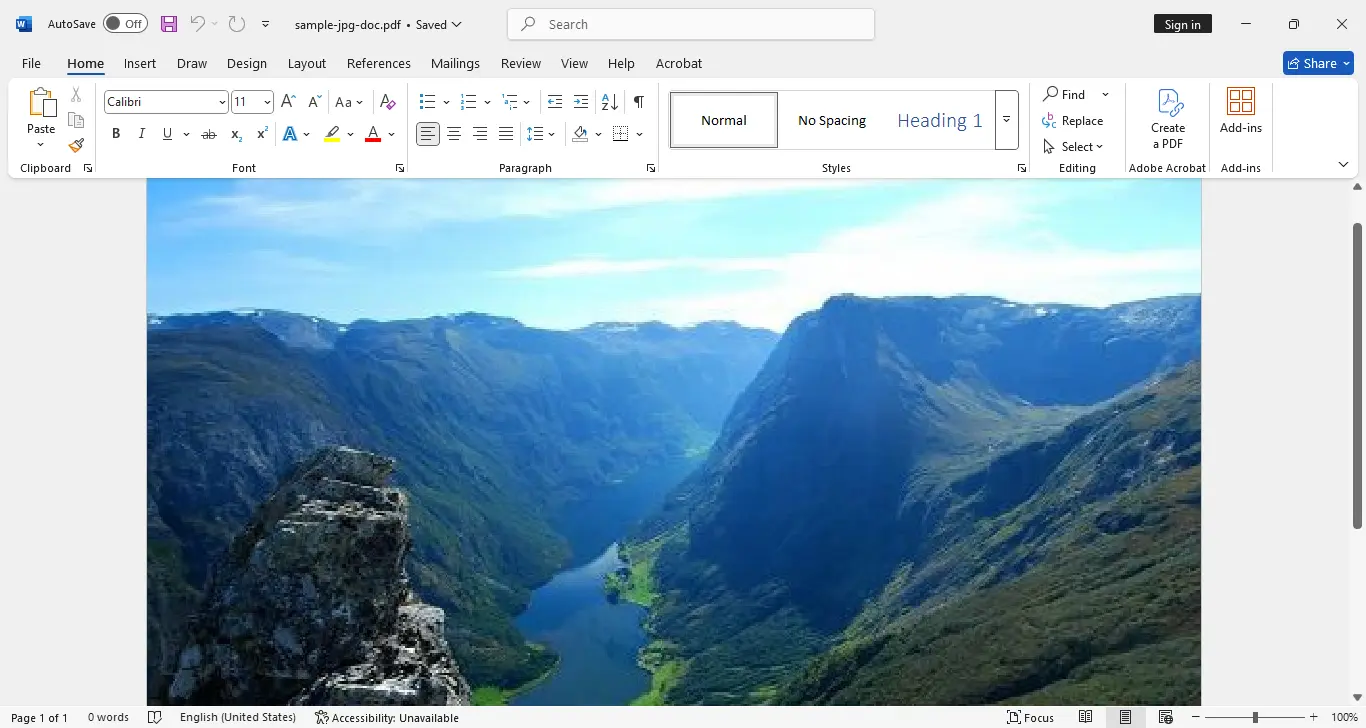
Task: Apply Strikethrough formatting
Action: (x=209, y=134)
